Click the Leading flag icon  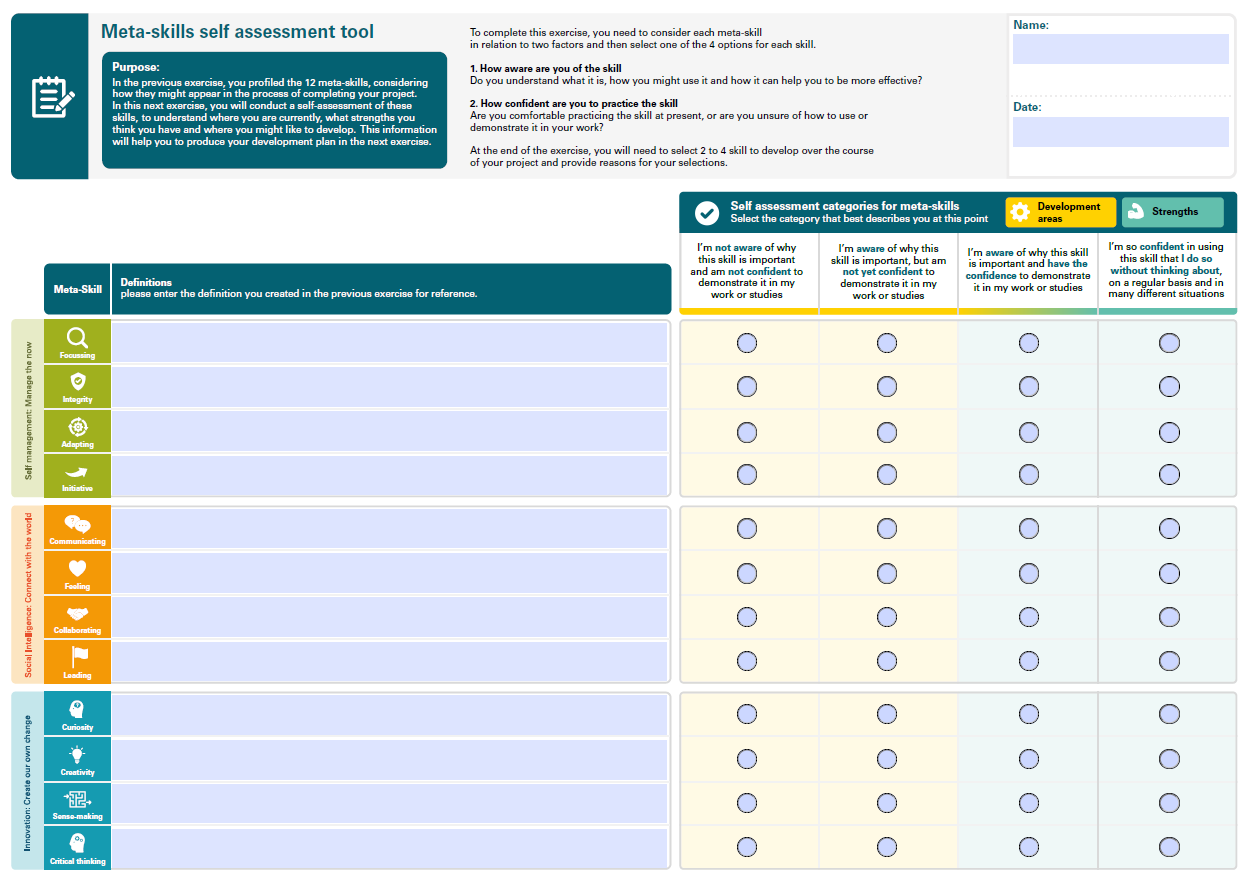[x=78, y=657]
